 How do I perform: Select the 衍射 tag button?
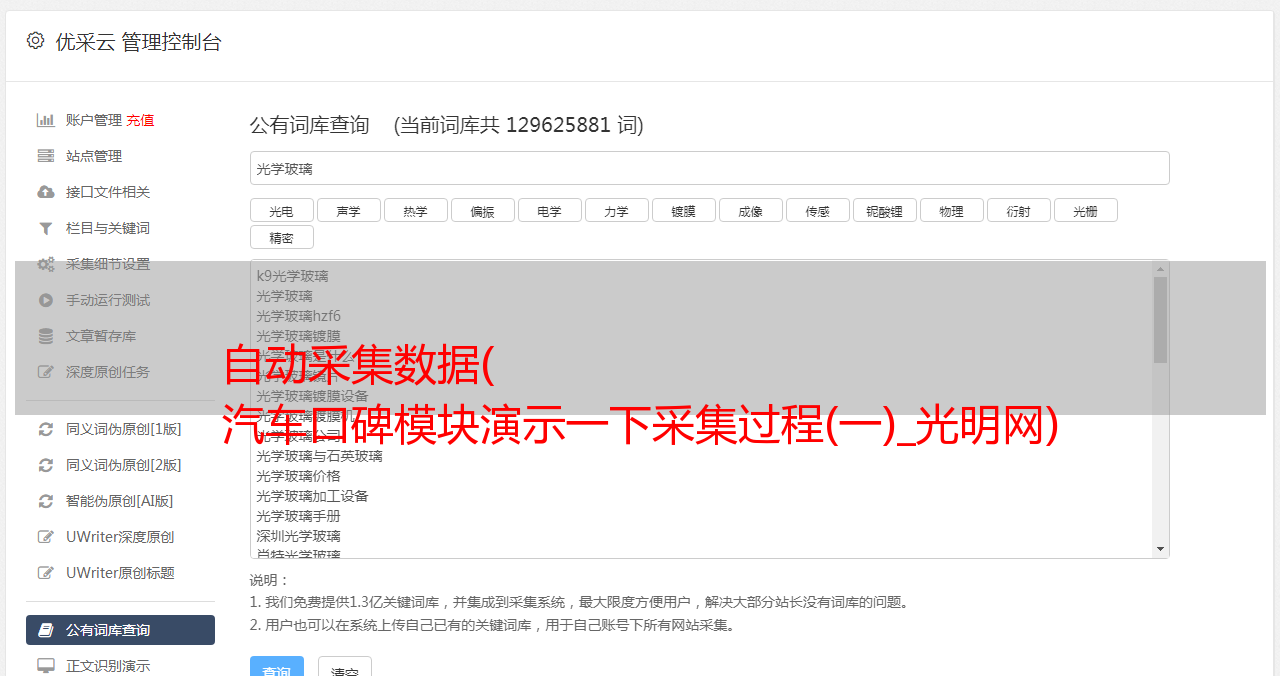pyautogui.click(x=1019, y=210)
